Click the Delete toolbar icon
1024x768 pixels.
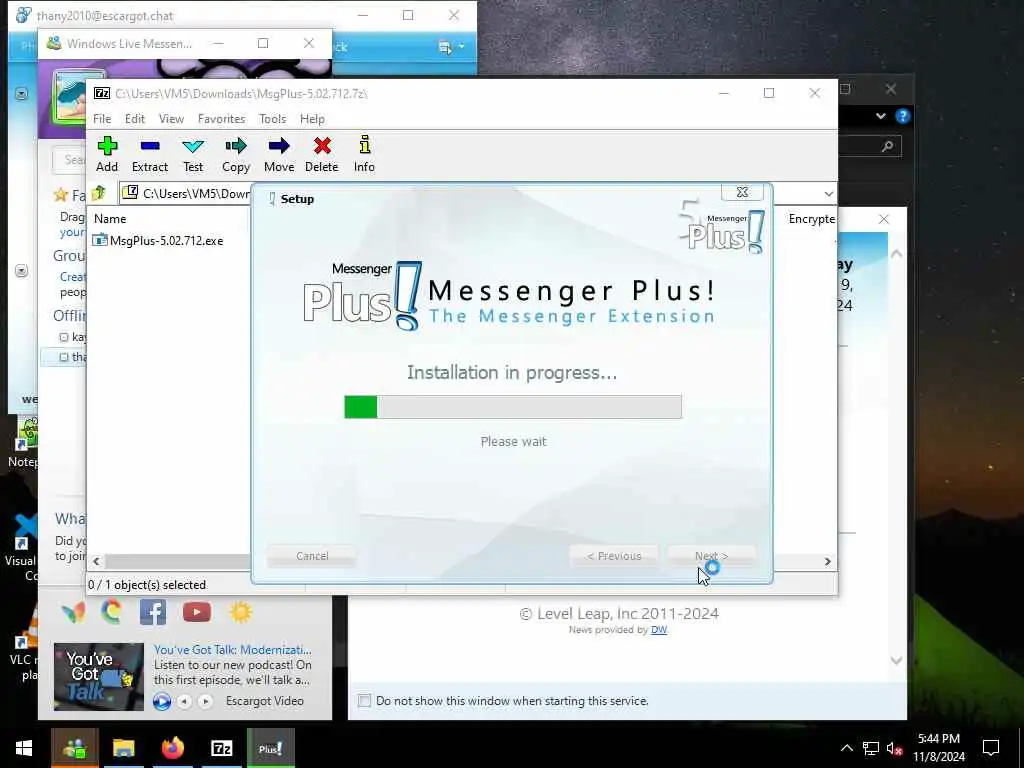(321, 154)
